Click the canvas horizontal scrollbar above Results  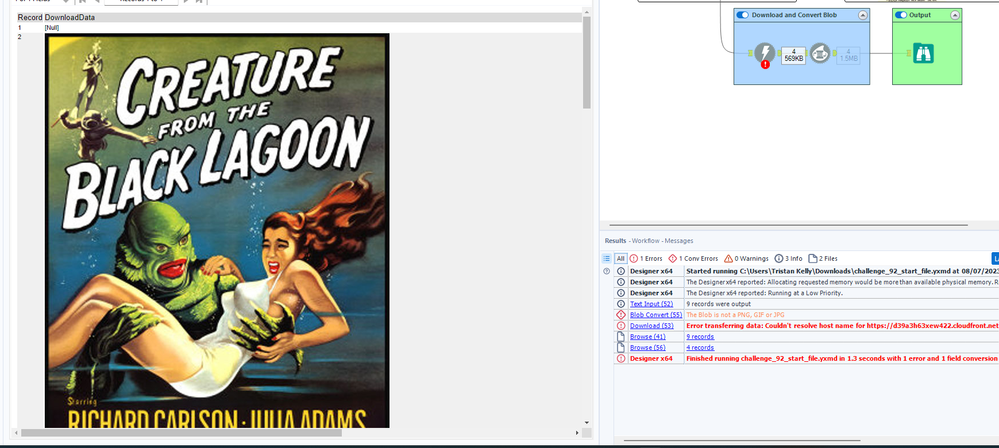click(788, 224)
